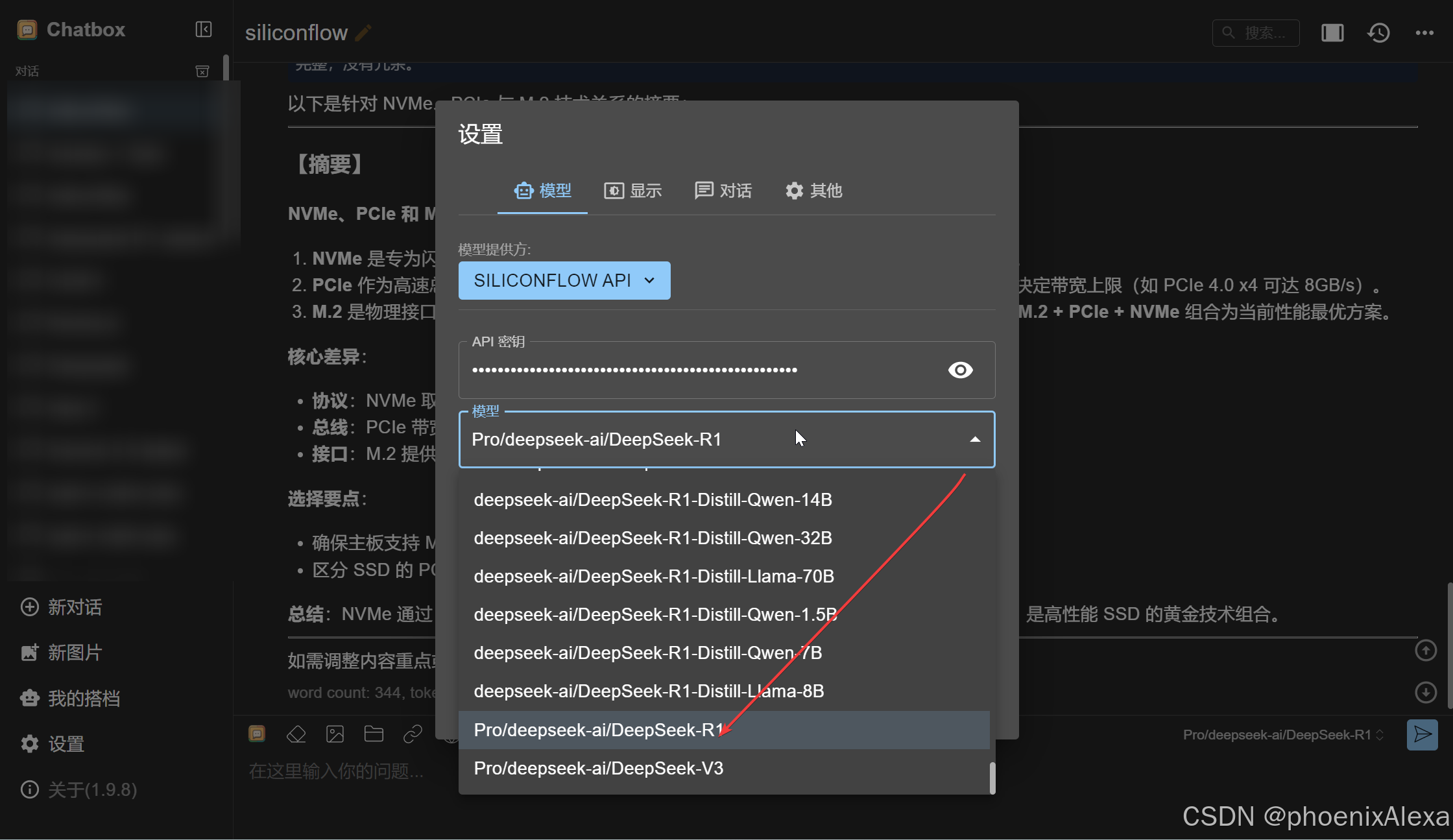This screenshot has height=840, width=1453.
Task: Collapse the model dropdown arrow
Action: [x=974, y=440]
